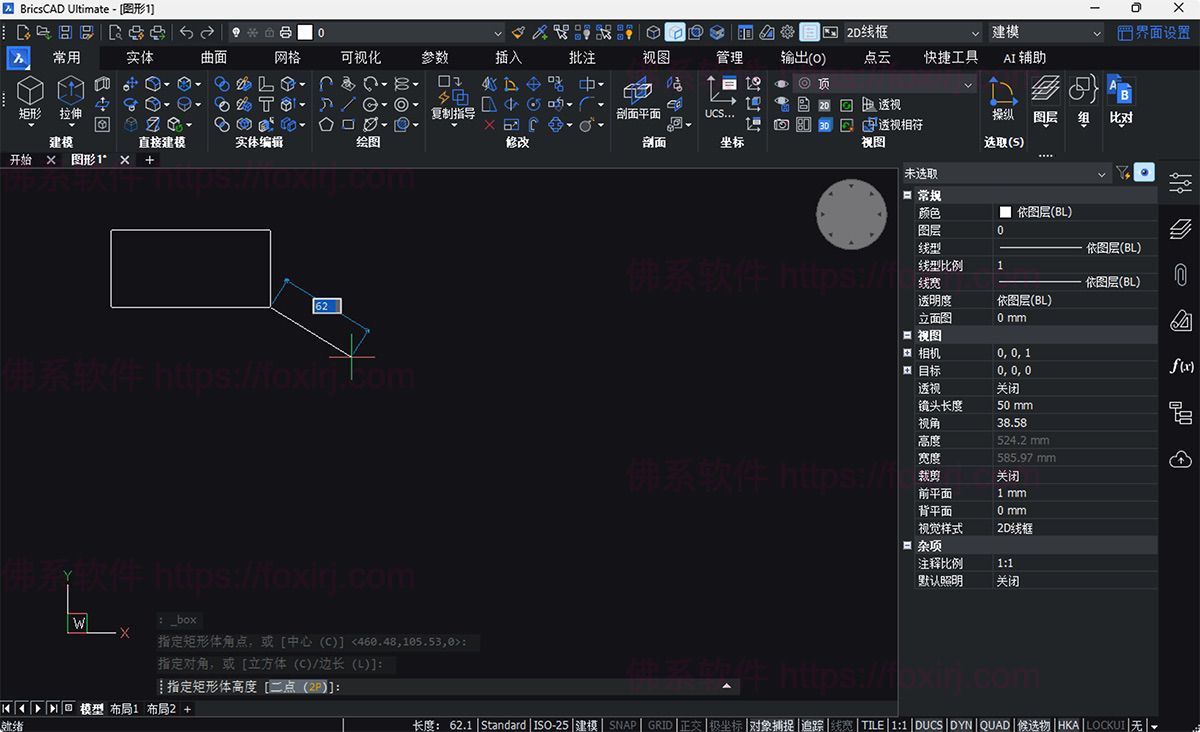The image size is (1200, 732).
Task: Collapse the 视图 section in properties panel
Action: pyautogui.click(x=906, y=335)
